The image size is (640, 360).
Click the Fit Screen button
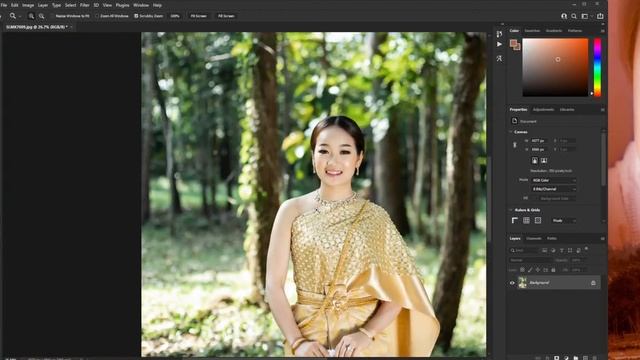click(x=198, y=16)
